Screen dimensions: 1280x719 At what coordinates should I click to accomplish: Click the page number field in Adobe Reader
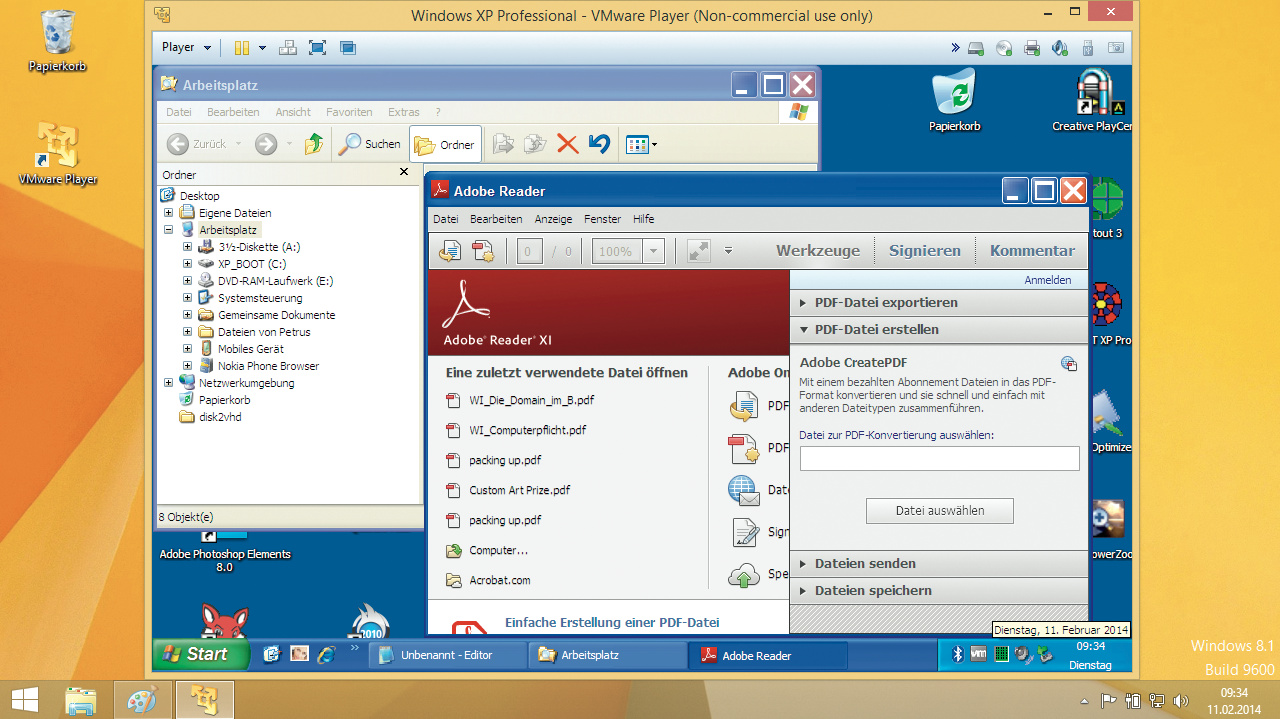click(530, 251)
